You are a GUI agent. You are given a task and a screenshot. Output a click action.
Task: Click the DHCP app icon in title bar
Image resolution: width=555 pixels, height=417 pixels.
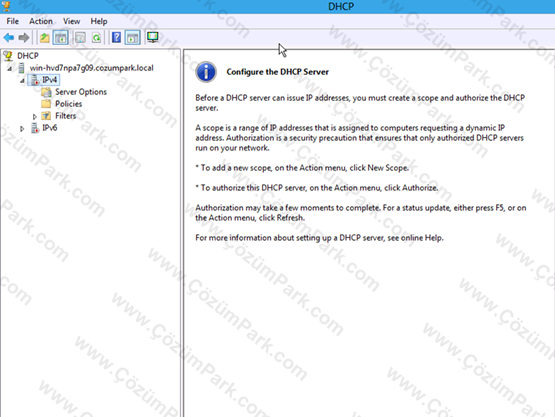pos(6,6)
